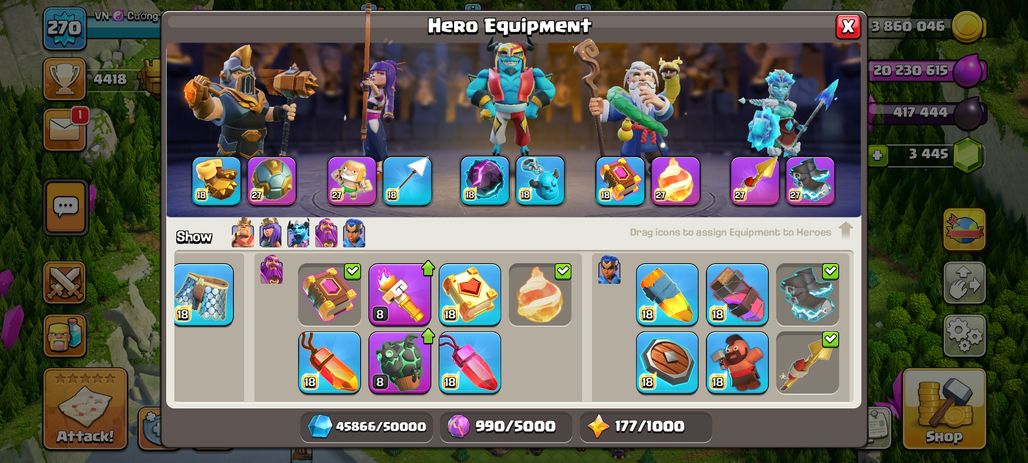The image size is (1028, 463).
Task: Select the Royal Champion hero model
Action: 783,115
